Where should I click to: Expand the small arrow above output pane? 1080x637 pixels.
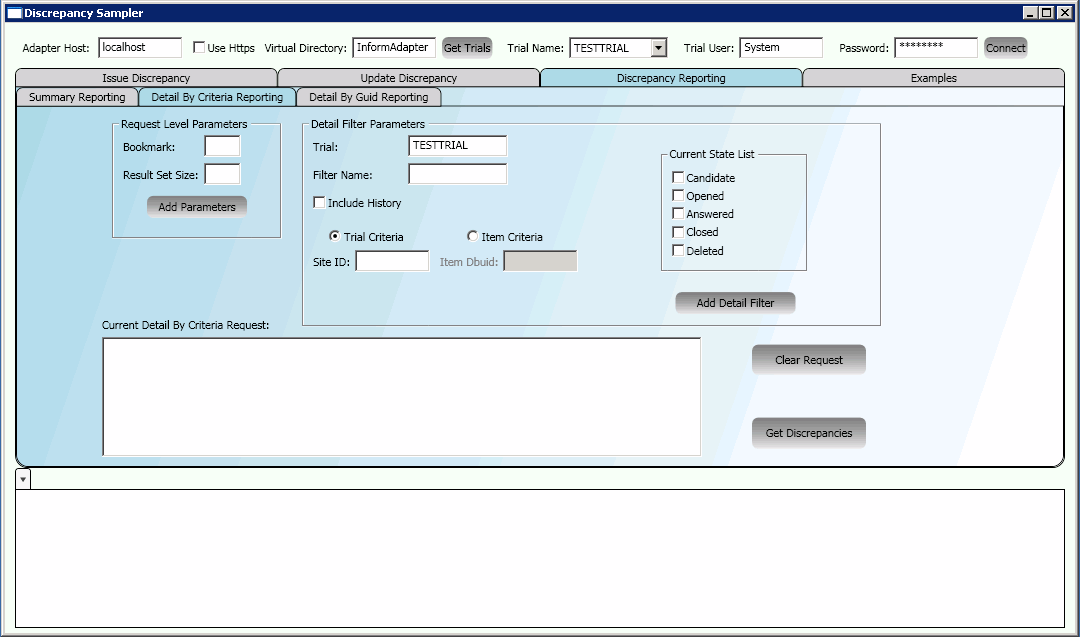pos(23,479)
